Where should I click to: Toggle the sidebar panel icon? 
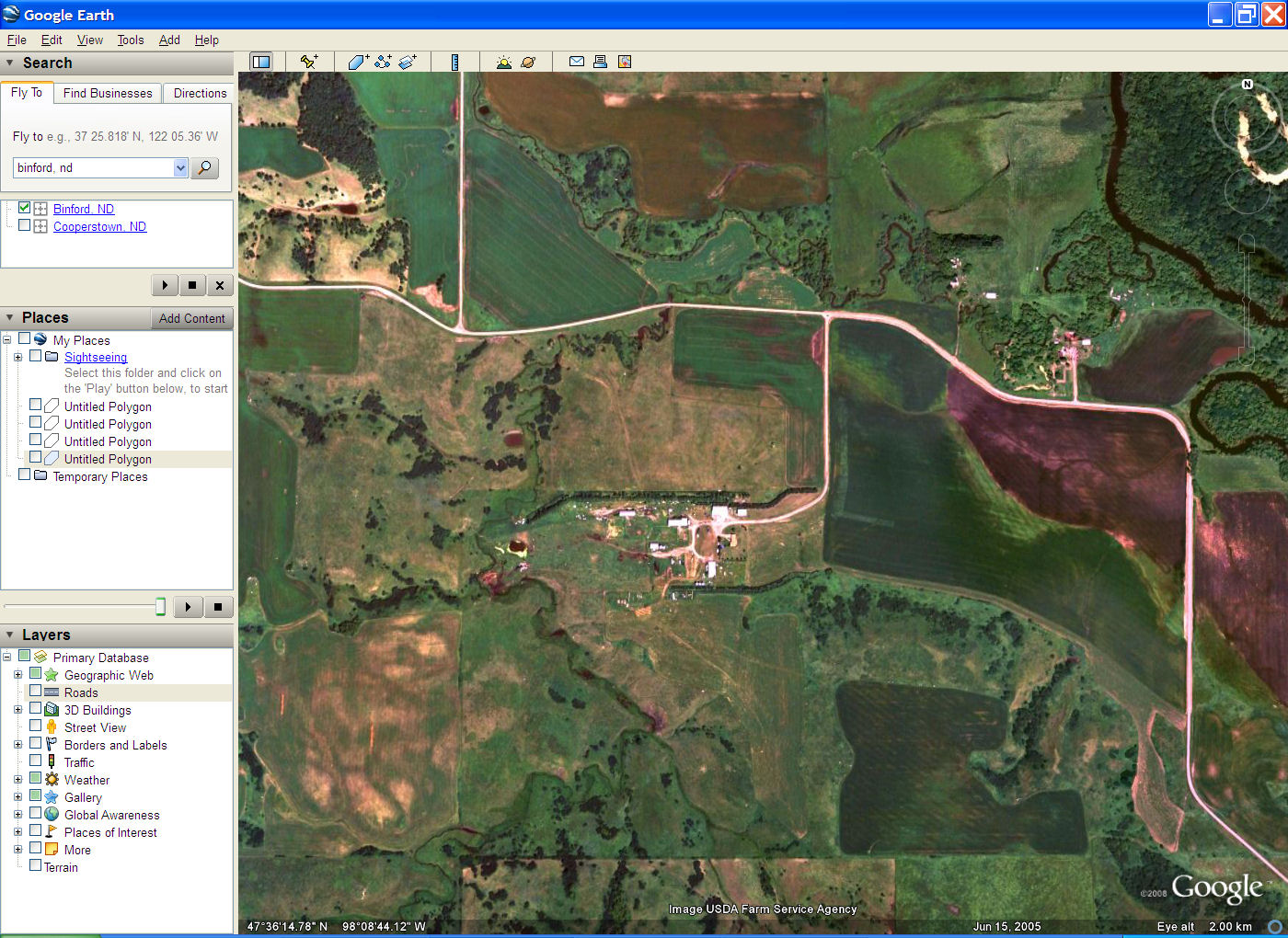261,62
